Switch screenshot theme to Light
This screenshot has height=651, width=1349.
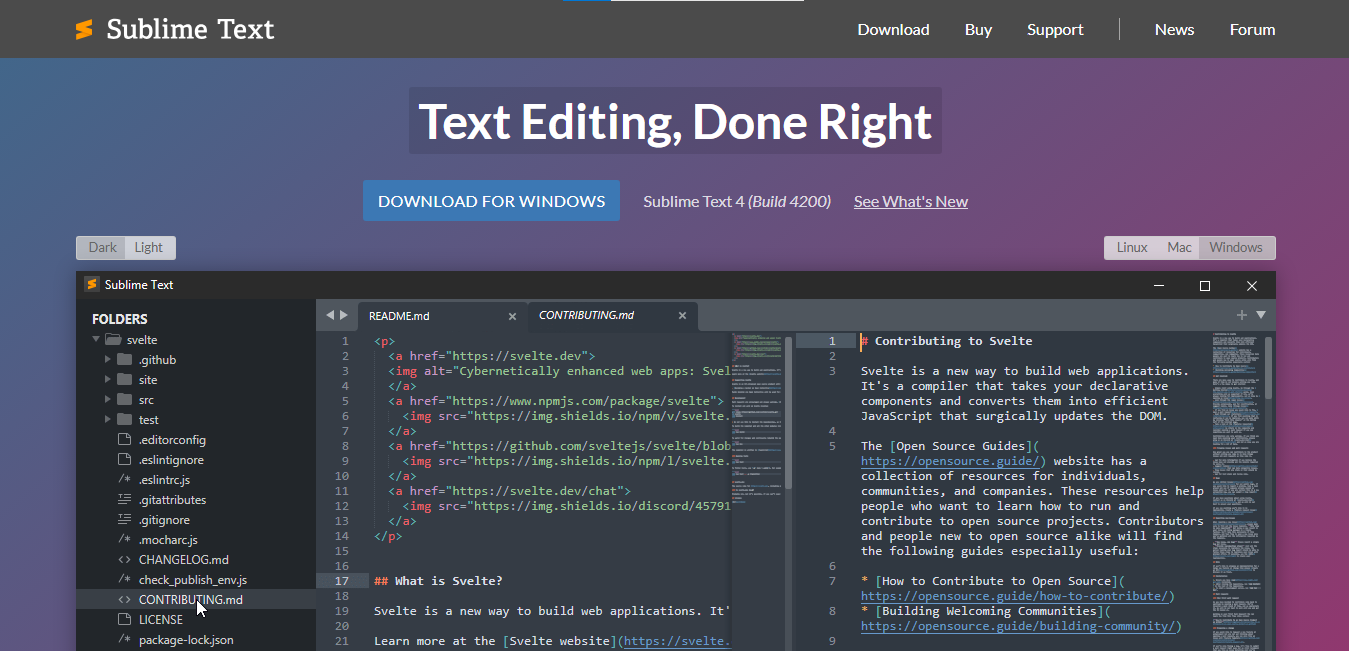pos(149,247)
